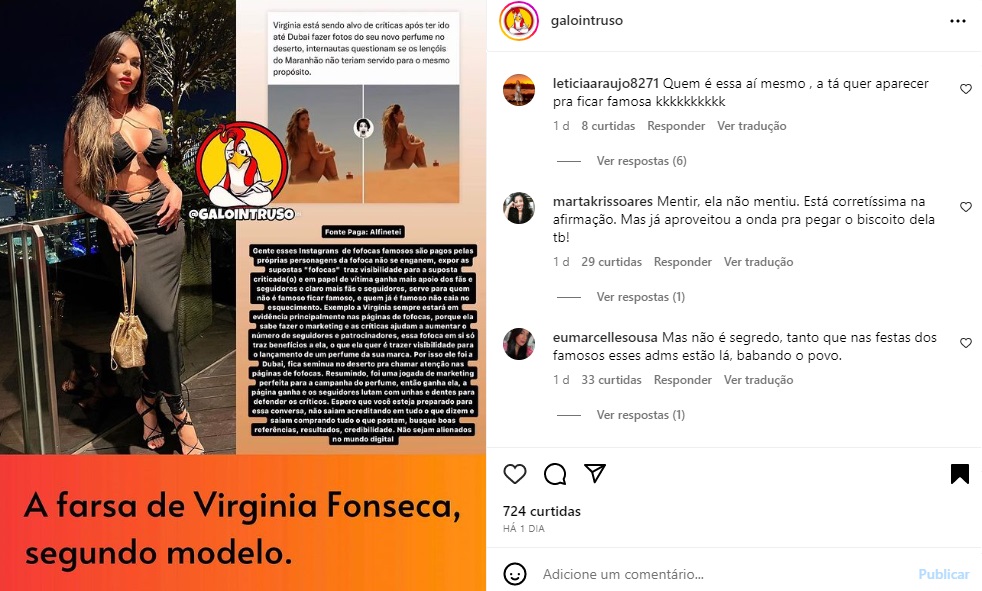This screenshot has height=591, width=982.
Task: Open the three-dot more options menu
Action: click(958, 21)
